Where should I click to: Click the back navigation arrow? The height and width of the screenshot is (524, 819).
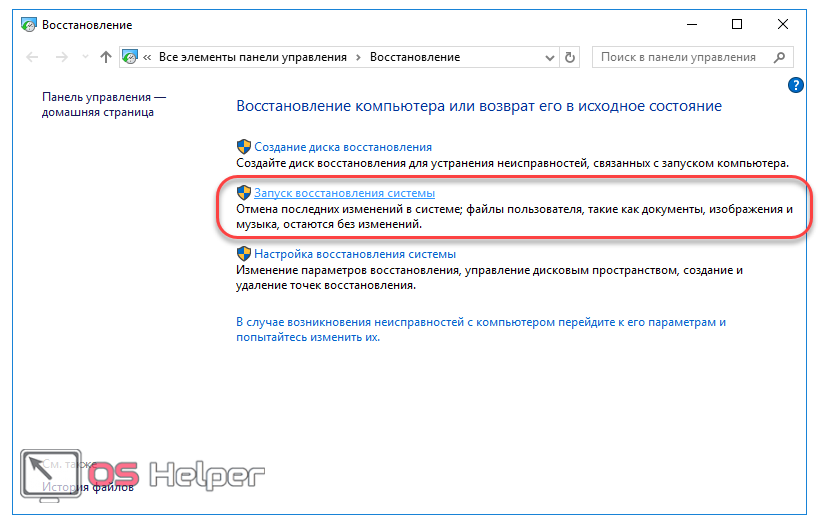pyautogui.click(x=30, y=58)
